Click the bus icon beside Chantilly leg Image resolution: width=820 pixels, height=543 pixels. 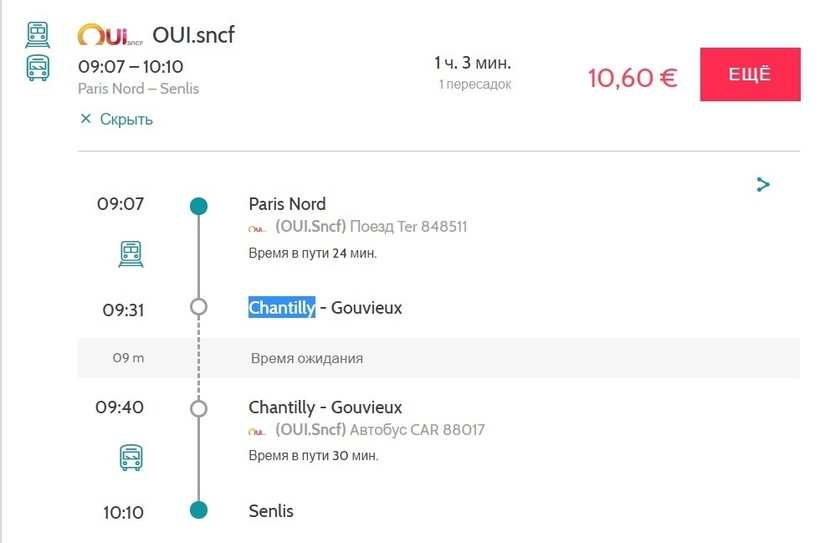pyautogui.click(x=131, y=458)
